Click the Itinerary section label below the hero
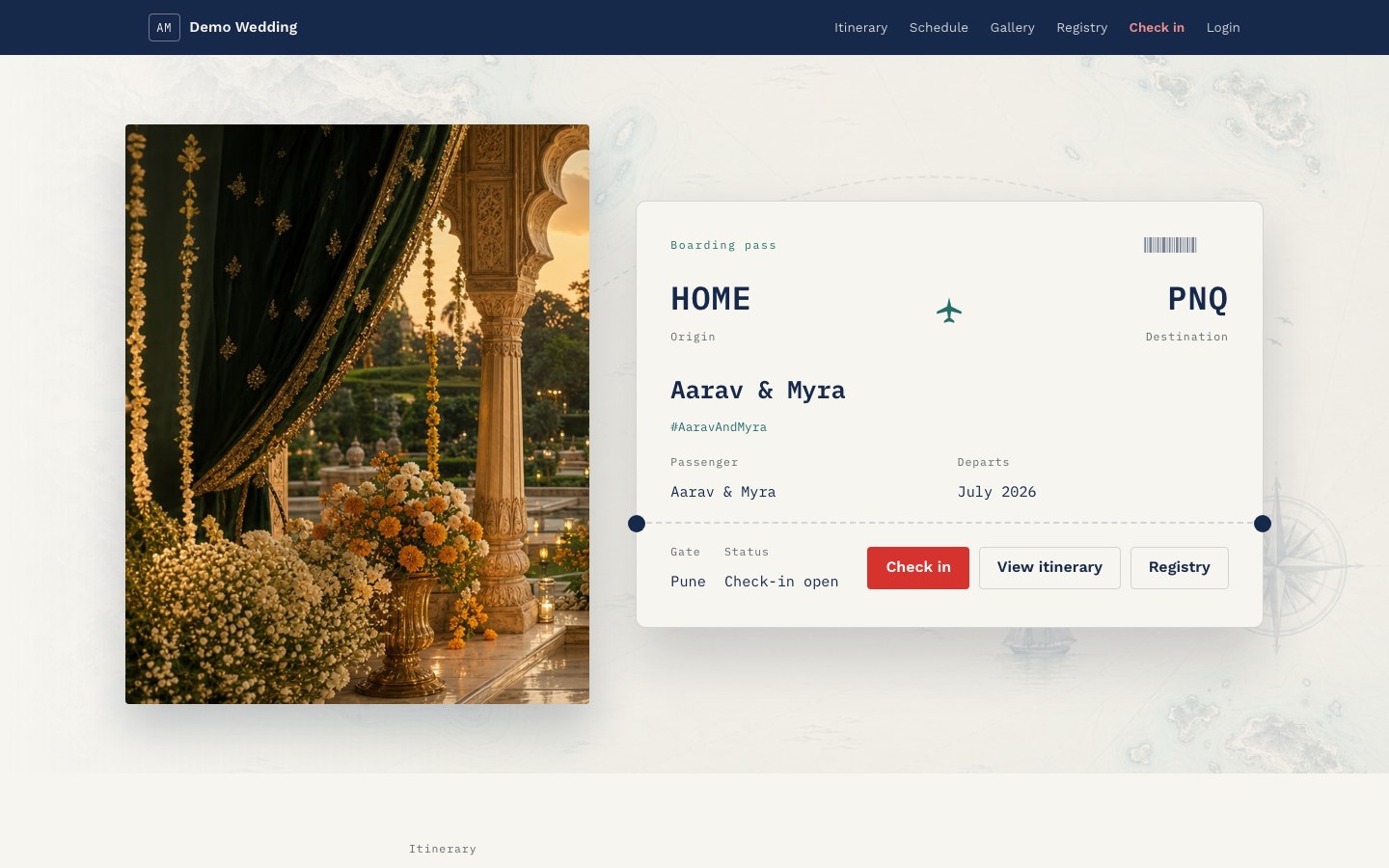1389x868 pixels. [x=443, y=849]
